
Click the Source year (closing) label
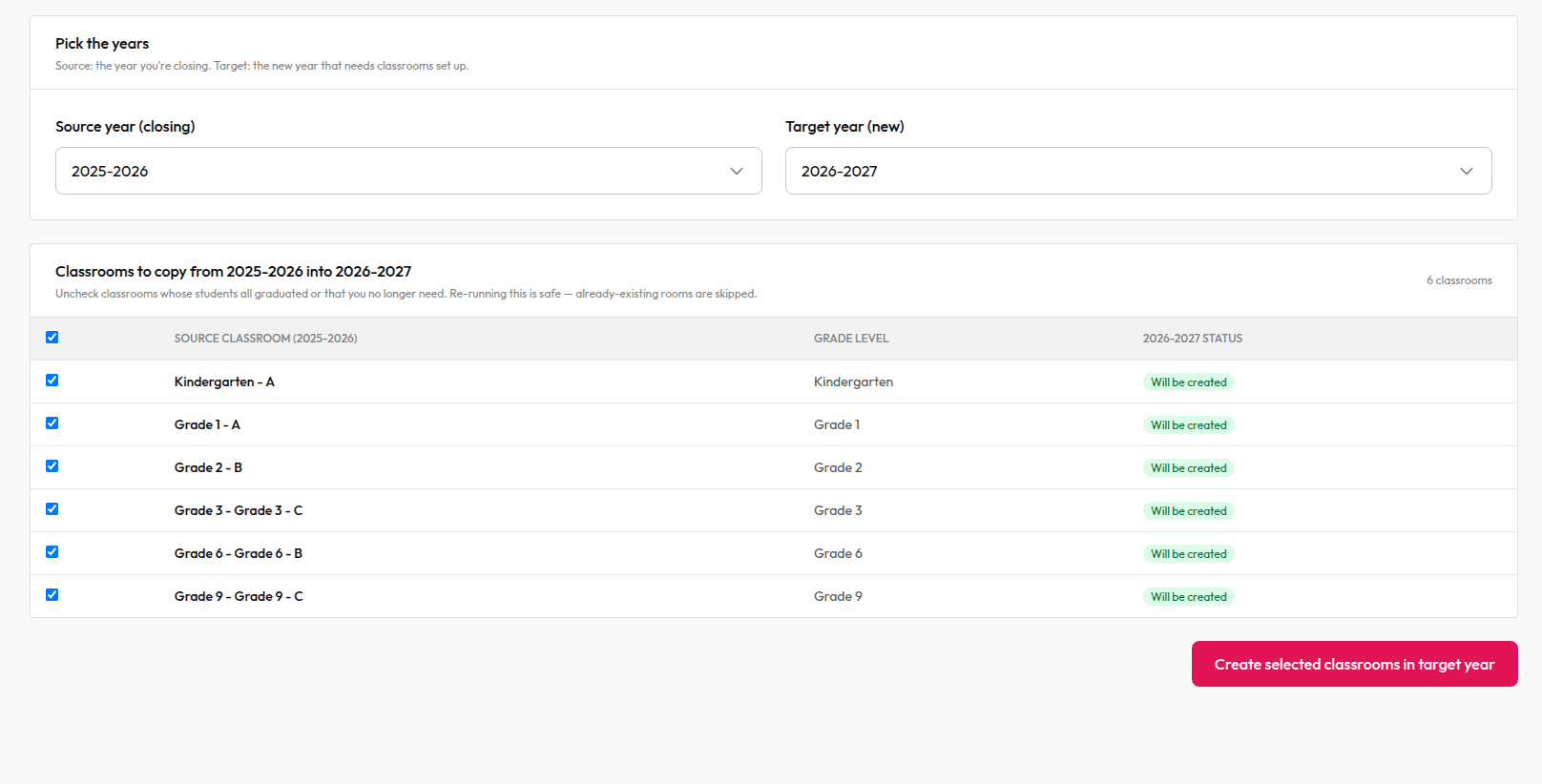(x=125, y=127)
